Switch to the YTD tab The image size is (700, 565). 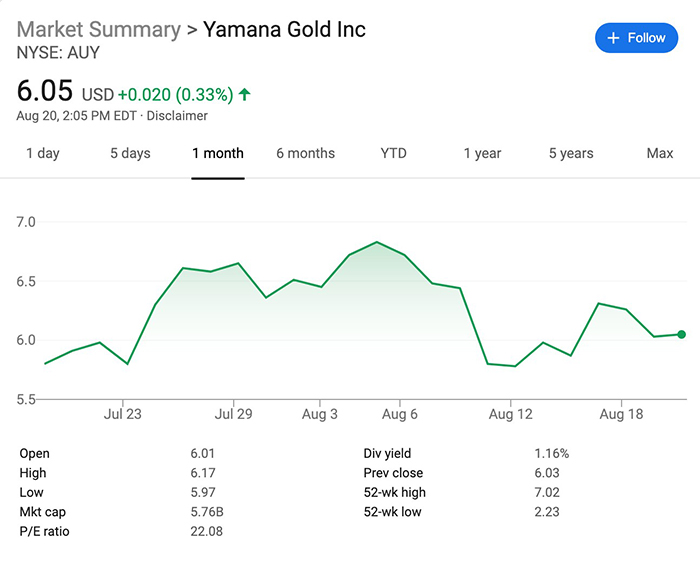click(394, 154)
